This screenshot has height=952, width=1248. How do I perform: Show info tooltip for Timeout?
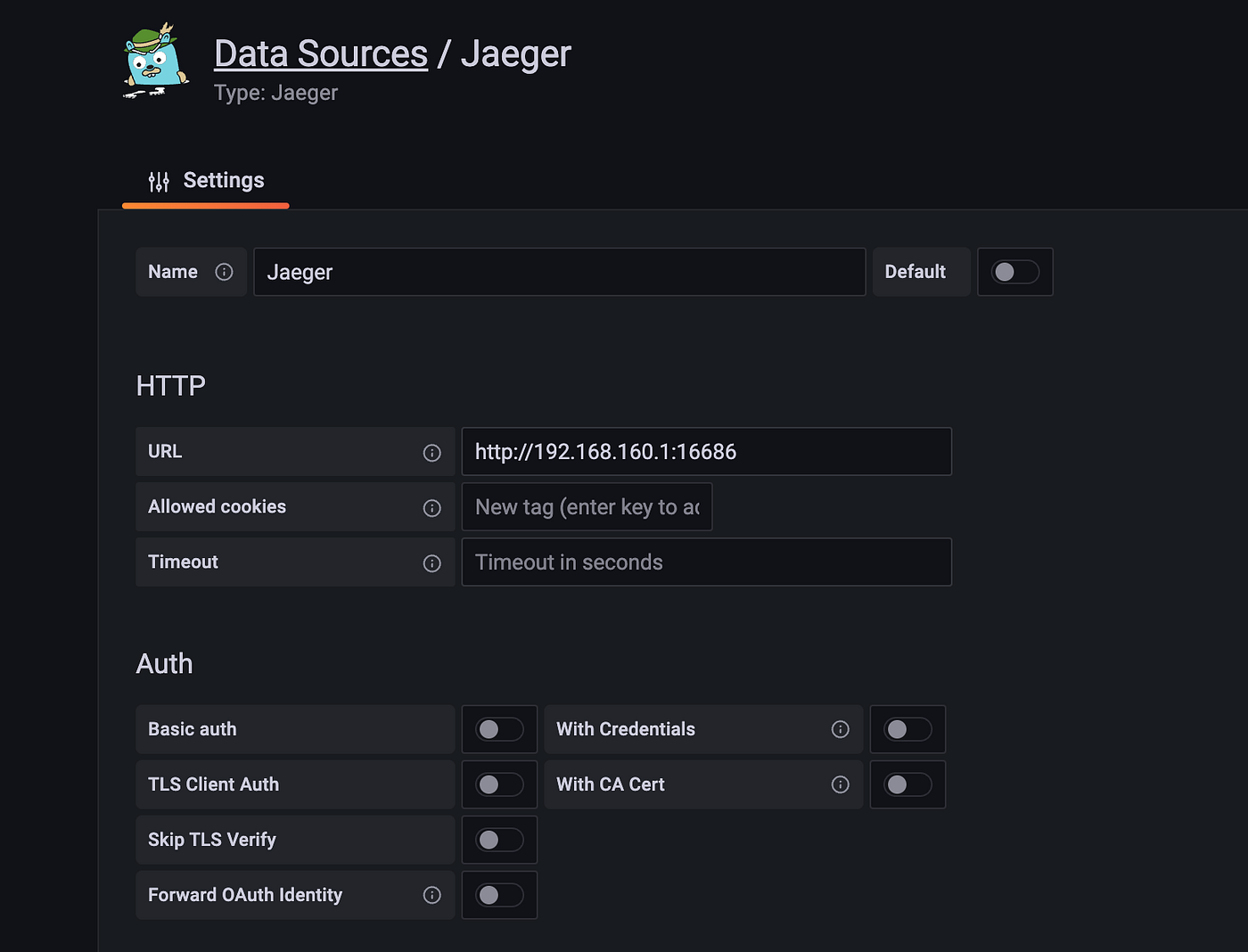click(431, 563)
